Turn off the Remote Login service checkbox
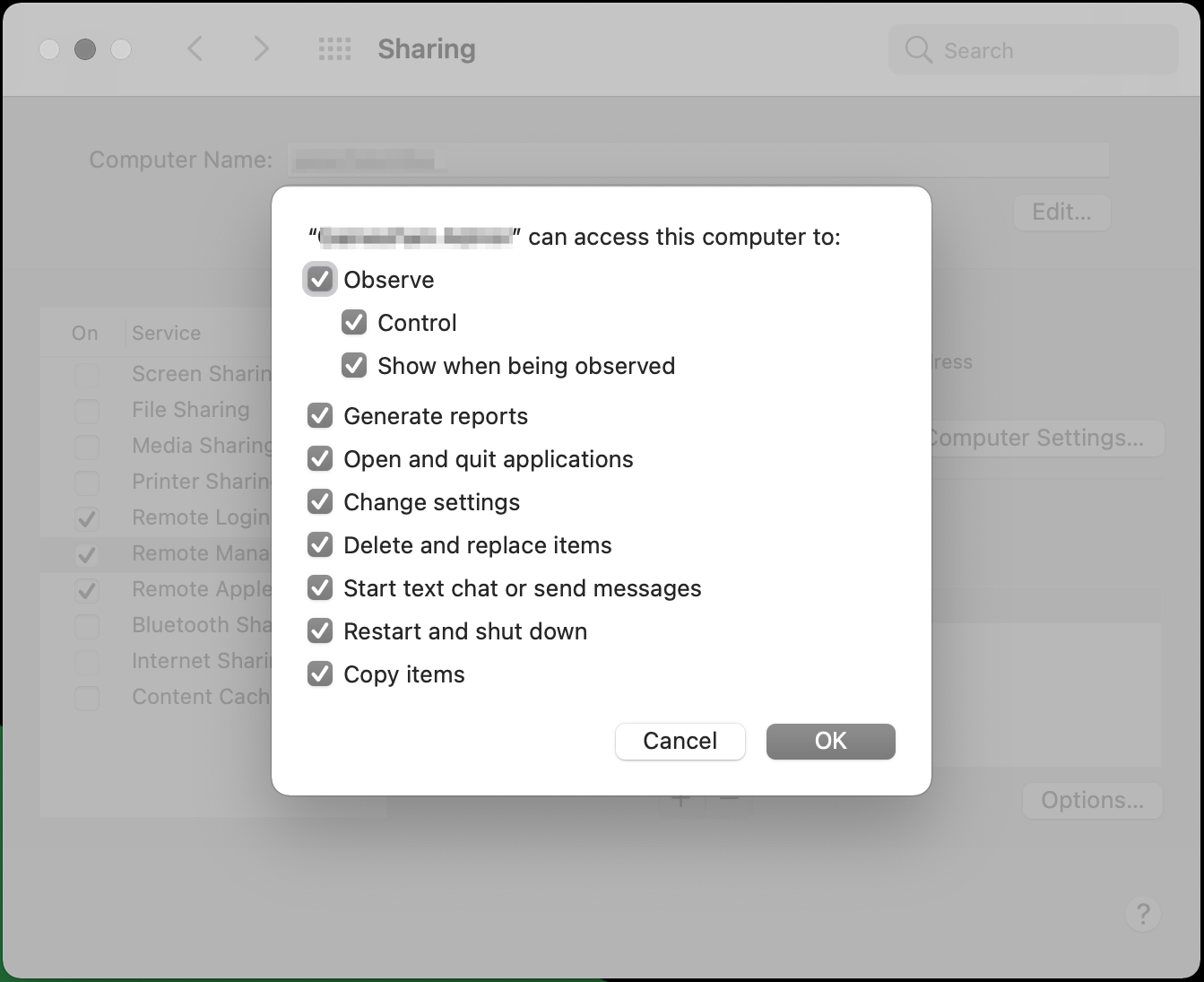This screenshot has width=1204, height=982. pos(86,518)
